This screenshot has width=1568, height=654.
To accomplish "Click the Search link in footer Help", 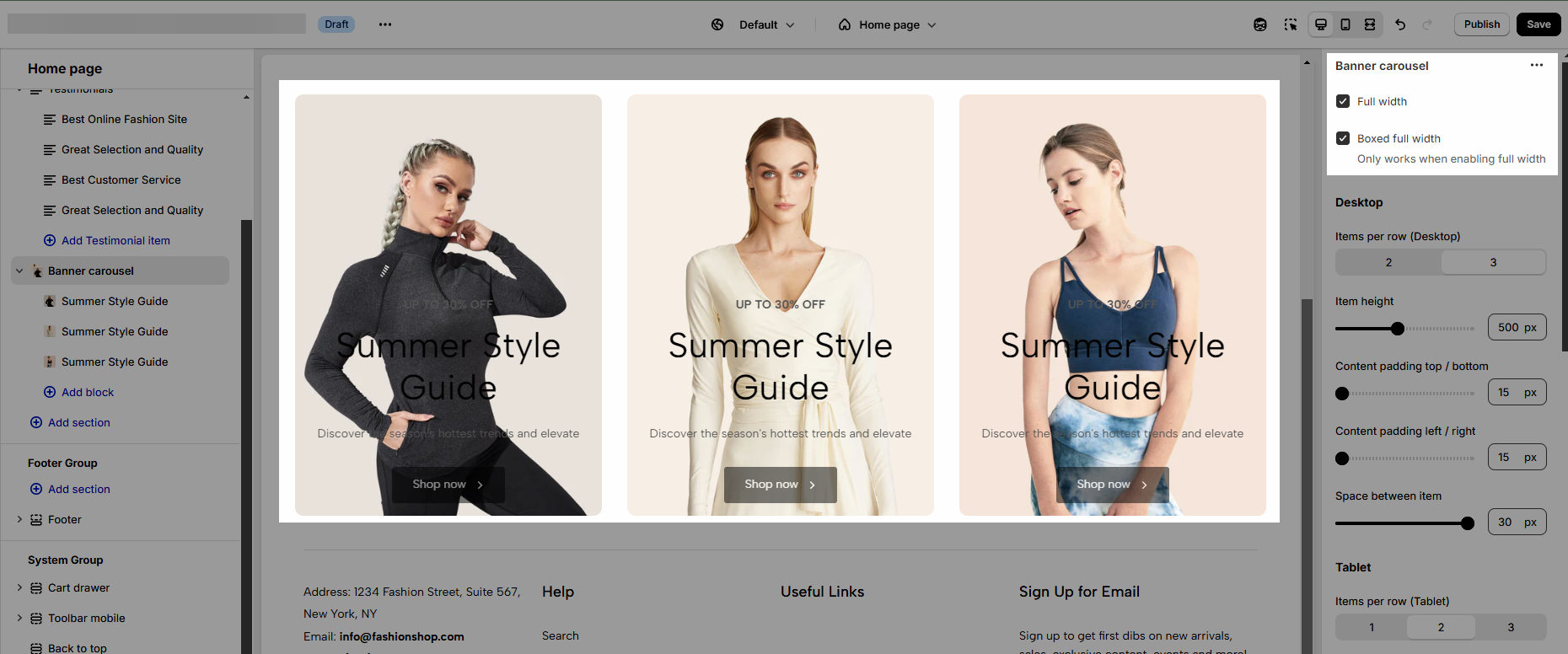I will [x=560, y=636].
